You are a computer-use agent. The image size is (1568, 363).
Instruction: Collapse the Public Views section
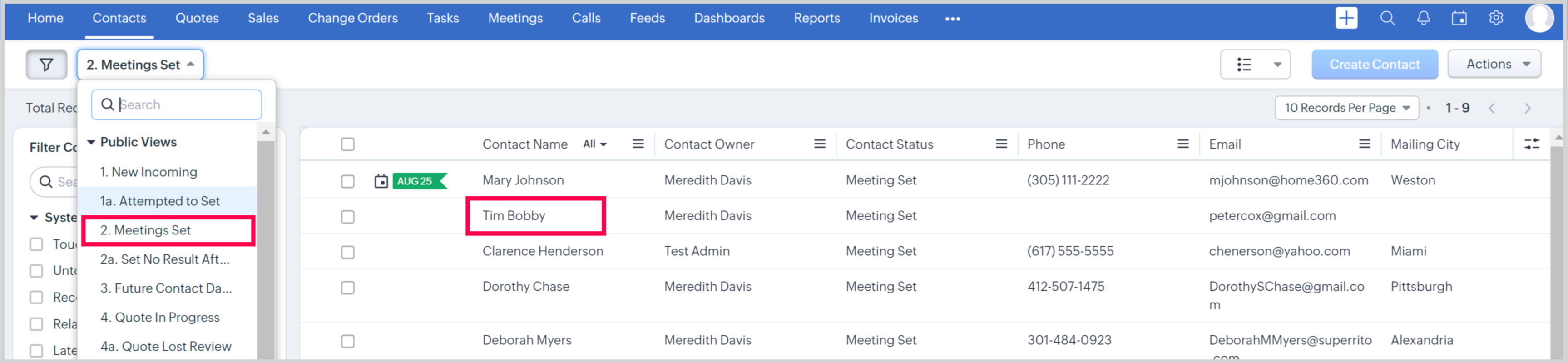click(91, 142)
